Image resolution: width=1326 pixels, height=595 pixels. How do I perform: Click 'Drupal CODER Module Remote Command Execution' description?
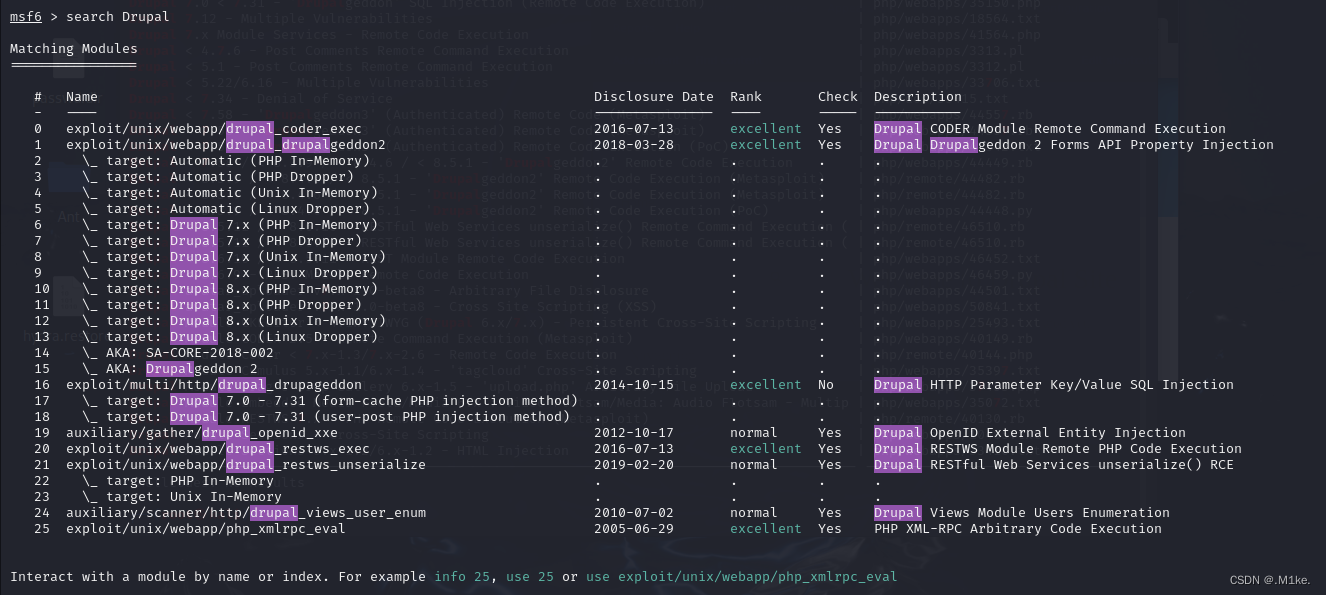tap(1050, 129)
